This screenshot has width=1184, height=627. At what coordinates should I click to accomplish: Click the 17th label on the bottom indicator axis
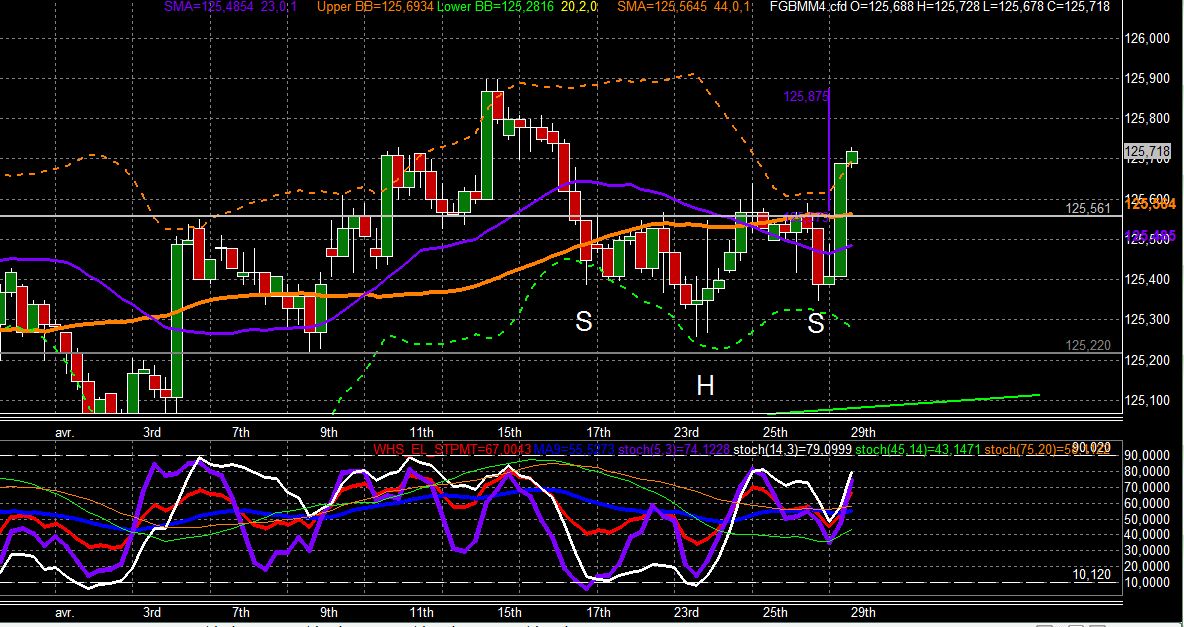[x=598, y=613]
